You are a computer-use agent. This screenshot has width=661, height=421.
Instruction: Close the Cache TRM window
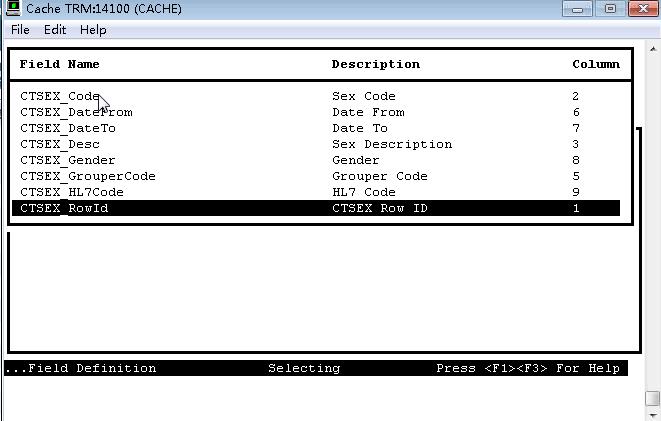[x=643, y=9]
